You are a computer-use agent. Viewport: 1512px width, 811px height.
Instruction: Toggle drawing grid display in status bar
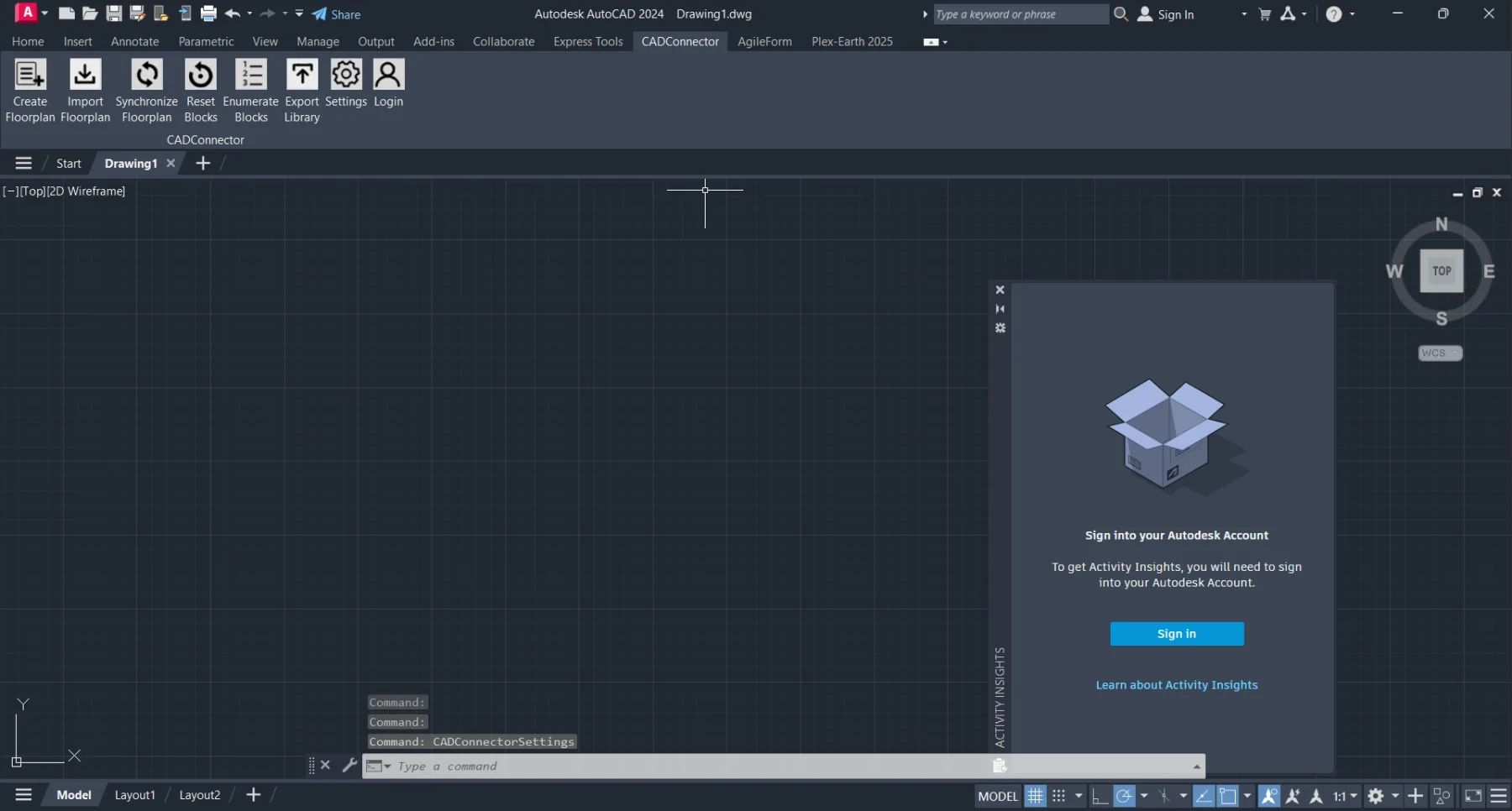[x=1035, y=796]
